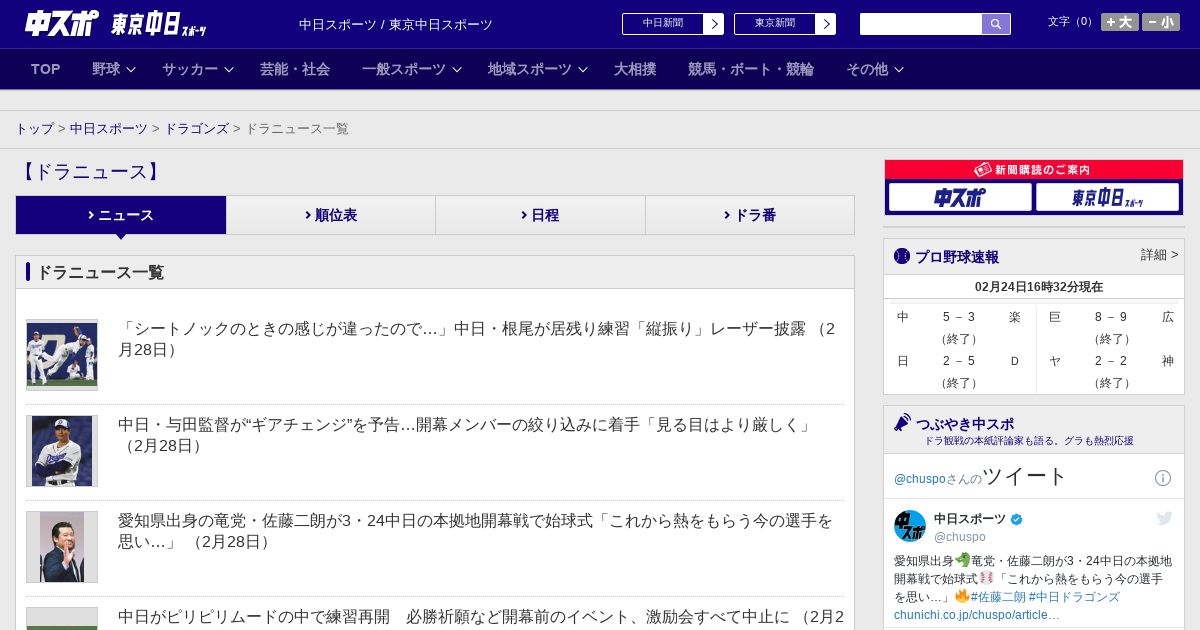Click the baseball icon beside プロ野球速報
This screenshot has width=1200, height=630.
tap(902, 256)
